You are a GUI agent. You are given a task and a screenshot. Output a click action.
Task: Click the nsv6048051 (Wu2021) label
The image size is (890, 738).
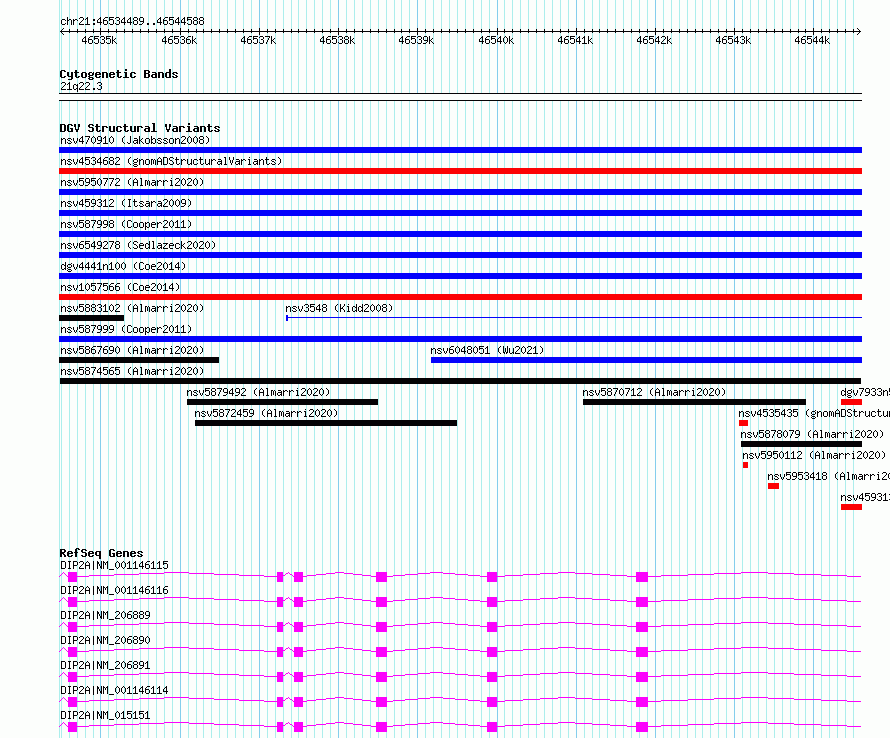(x=487, y=350)
